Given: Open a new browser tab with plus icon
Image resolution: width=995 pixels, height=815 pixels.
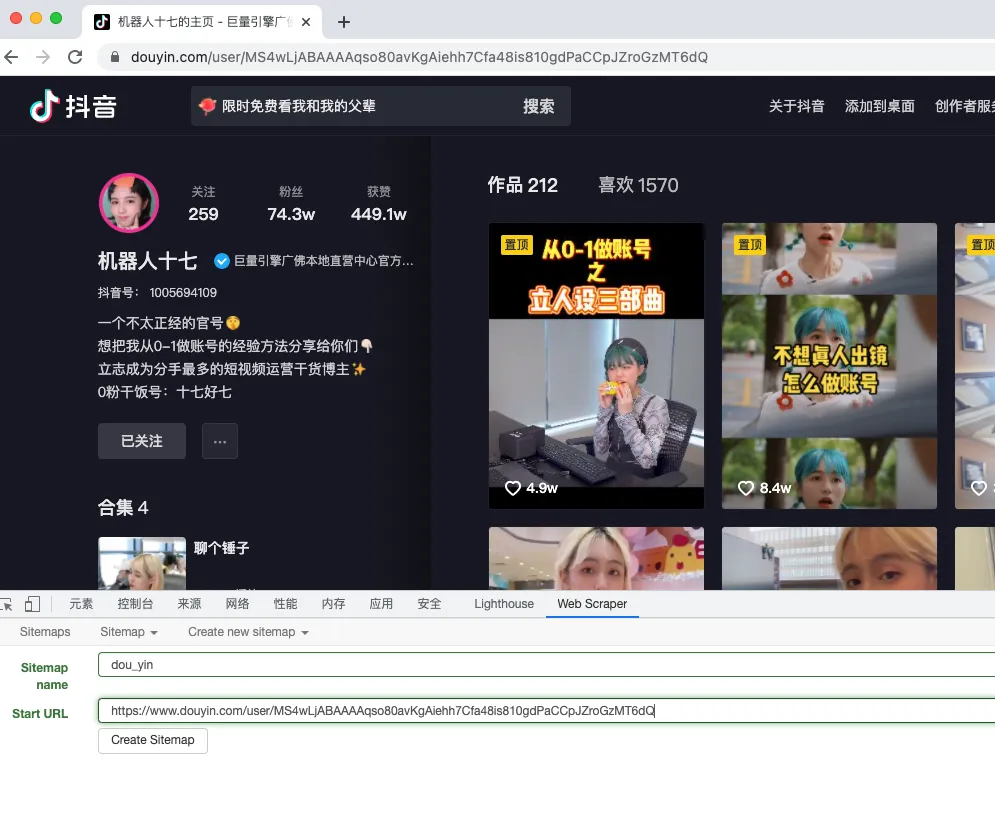Looking at the screenshot, I should point(344,22).
